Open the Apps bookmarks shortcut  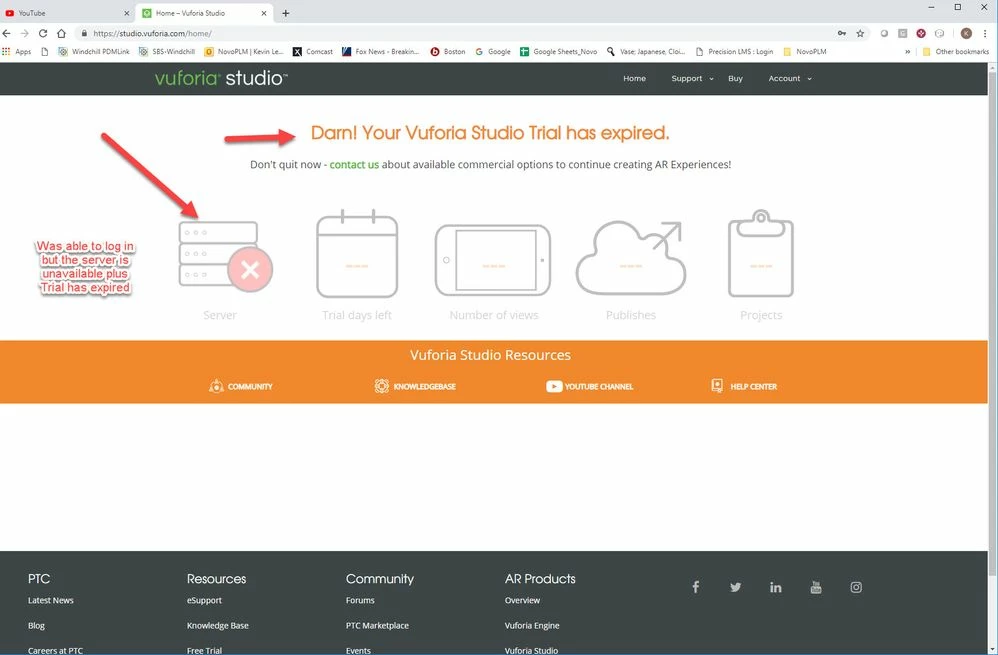coord(17,52)
